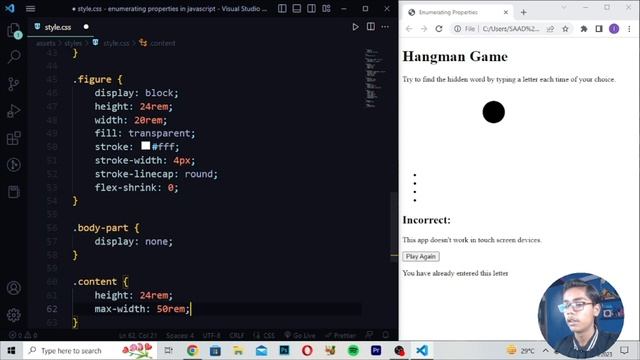640x360 pixels.
Task: Open Windows Start menu
Action: pyautogui.click(x=11, y=351)
